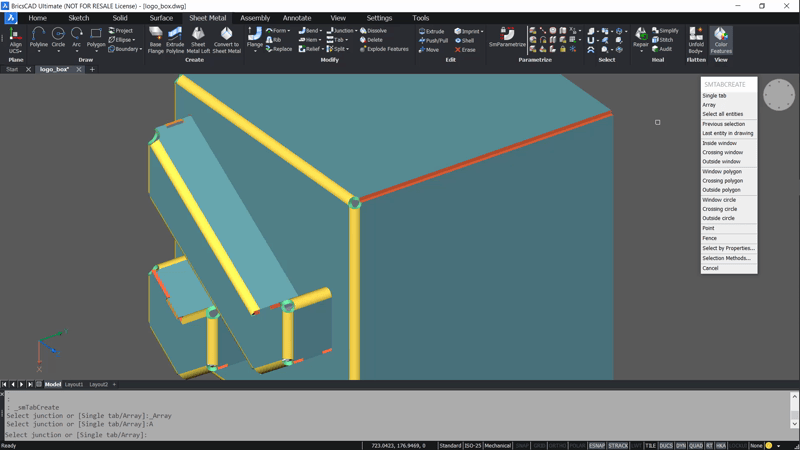800x450 pixels.
Task: Click the Stitch heal tool
Action: [662, 40]
